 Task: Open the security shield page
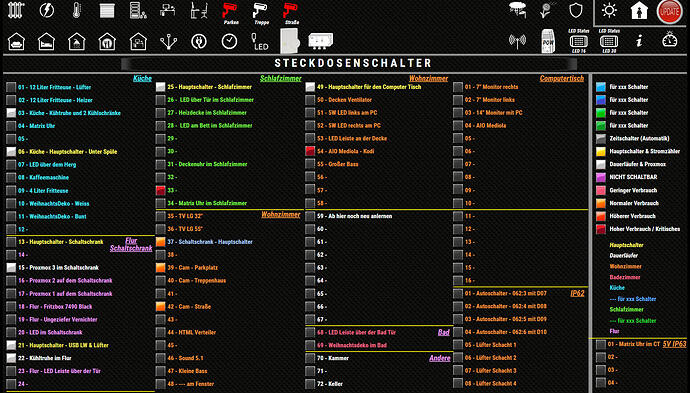coord(576,10)
